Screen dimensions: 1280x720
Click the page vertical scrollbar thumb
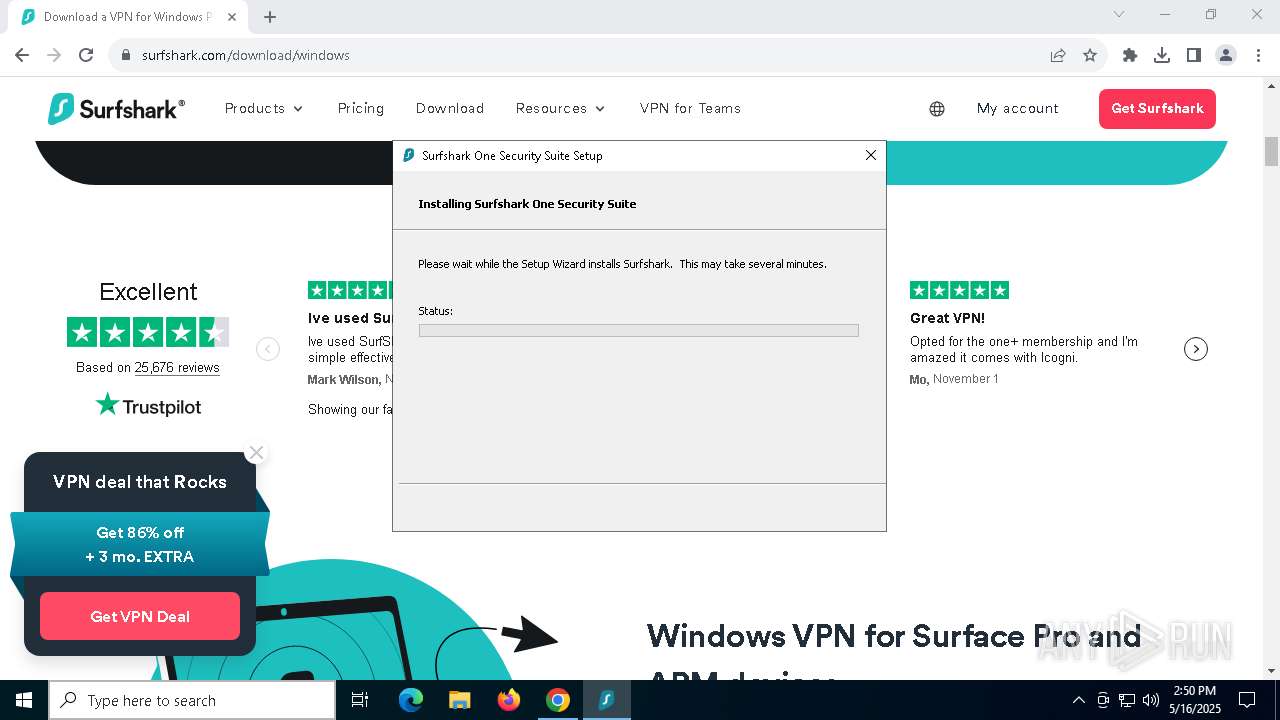1271,152
